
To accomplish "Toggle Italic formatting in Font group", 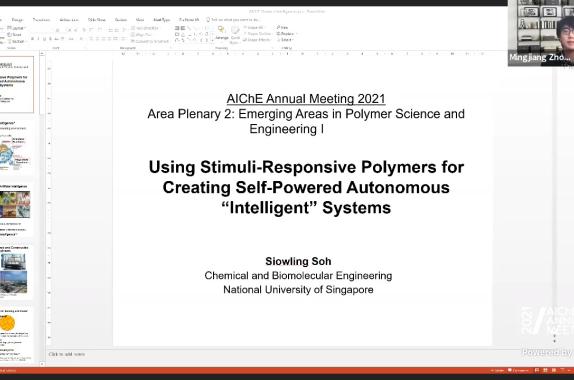I will tap(38, 39).
